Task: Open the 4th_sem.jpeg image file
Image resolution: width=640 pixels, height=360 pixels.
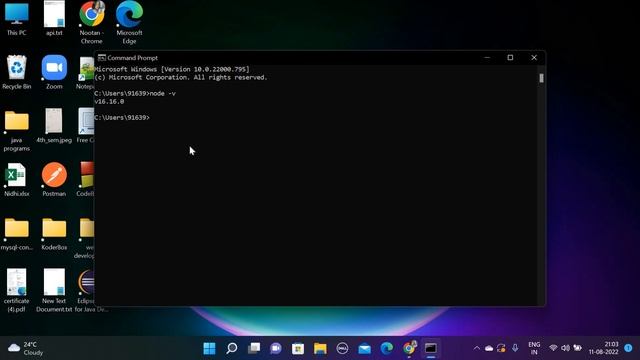Action: pyautogui.click(x=54, y=126)
